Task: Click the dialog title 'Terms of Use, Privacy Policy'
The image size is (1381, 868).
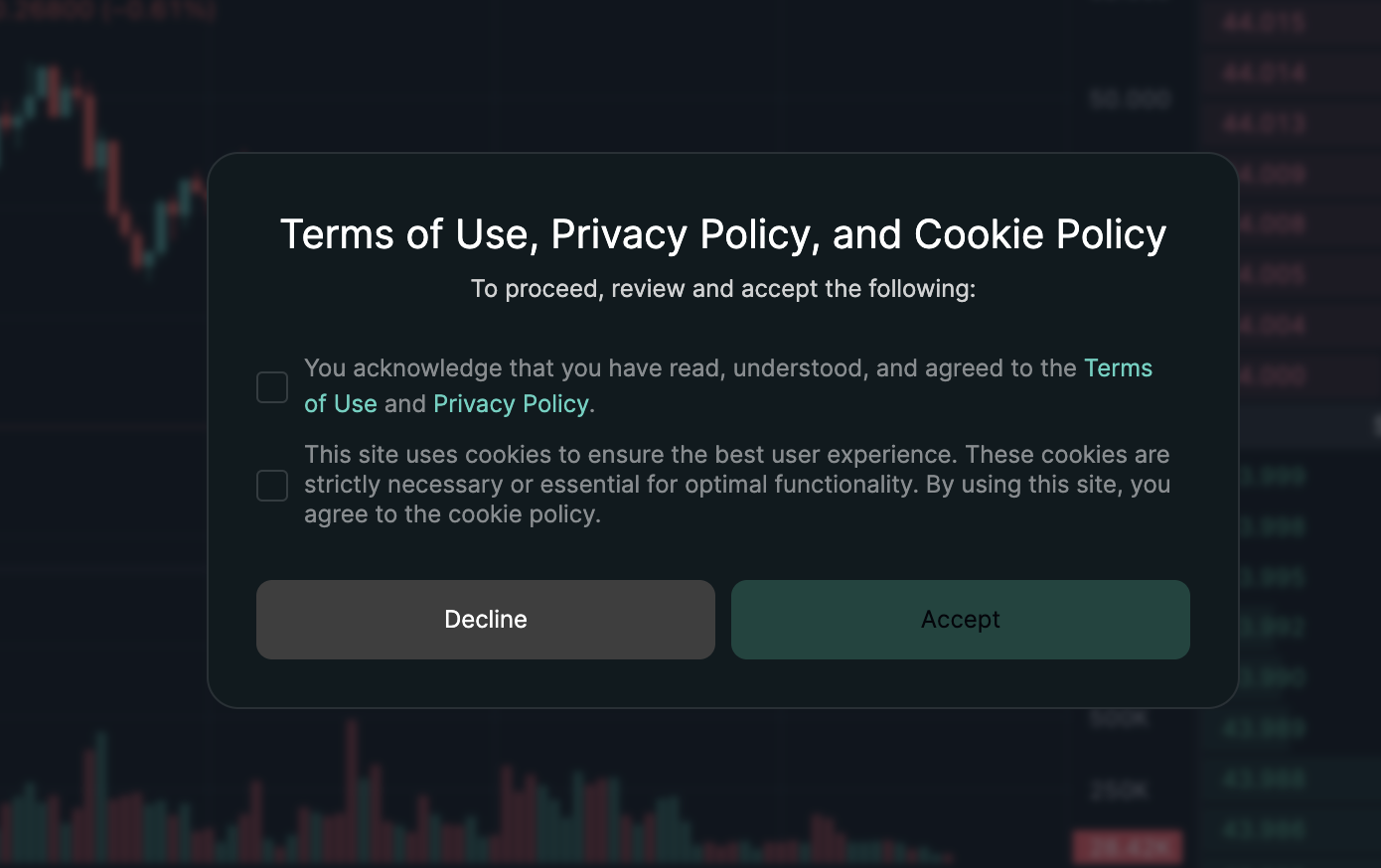Action: pos(723,234)
